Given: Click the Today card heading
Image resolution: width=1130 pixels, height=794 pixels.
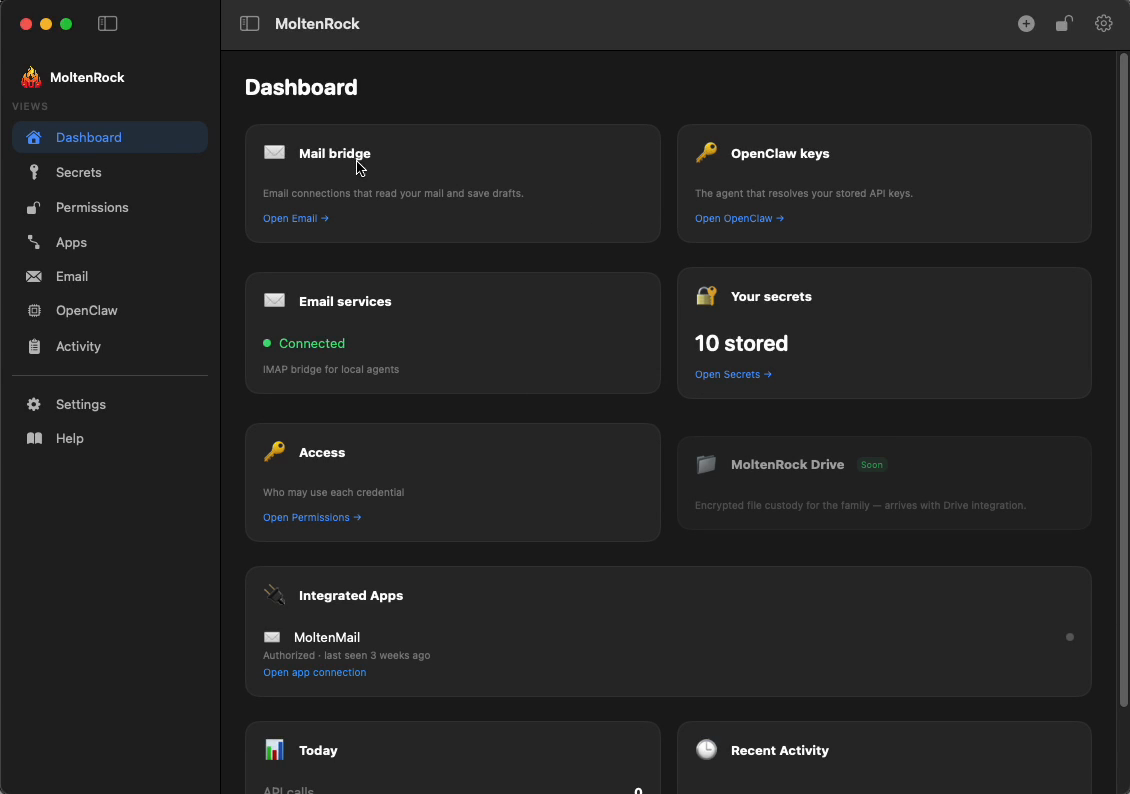Looking at the screenshot, I should 319,750.
